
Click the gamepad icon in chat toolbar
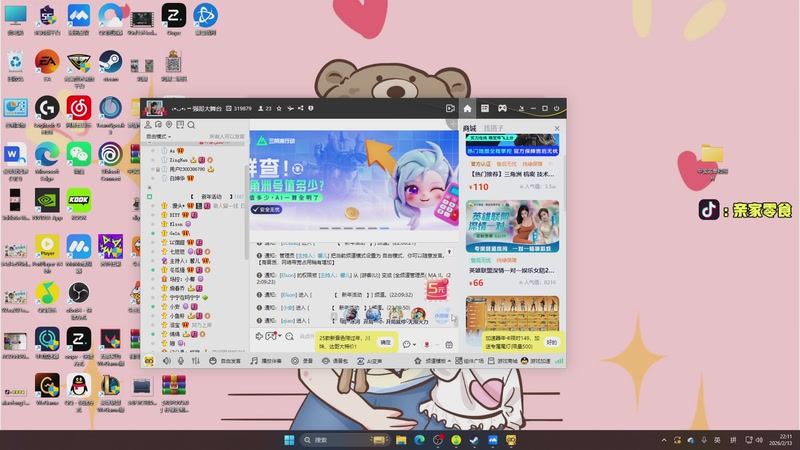270,336
